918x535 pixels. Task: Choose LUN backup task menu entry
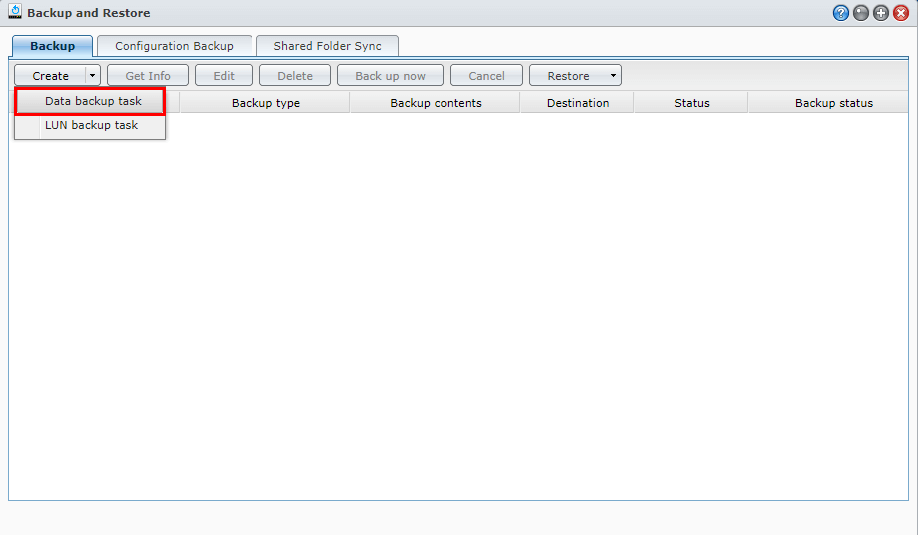pyautogui.click(x=91, y=126)
